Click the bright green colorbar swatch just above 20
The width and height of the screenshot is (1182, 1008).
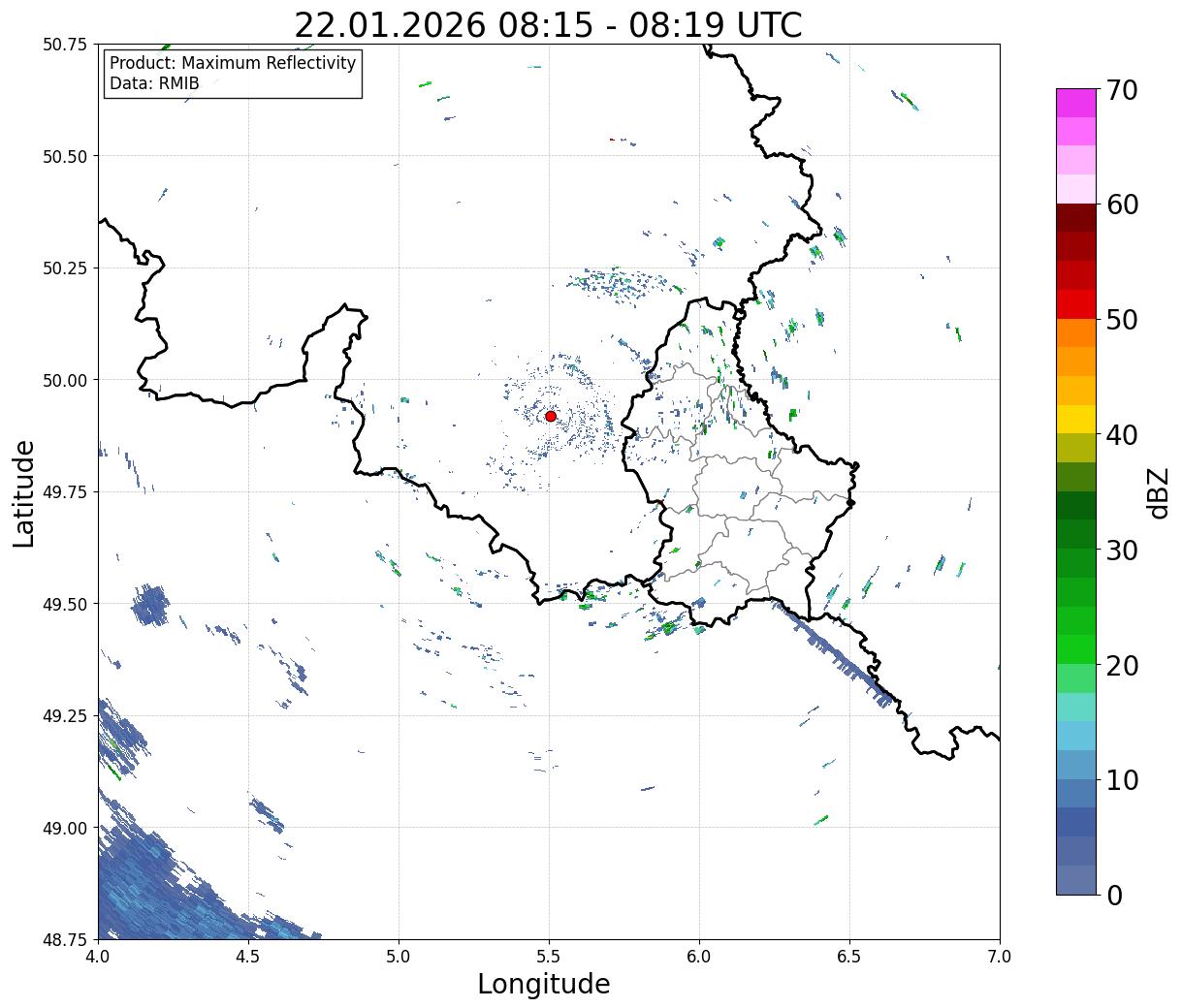[x=1076, y=649]
